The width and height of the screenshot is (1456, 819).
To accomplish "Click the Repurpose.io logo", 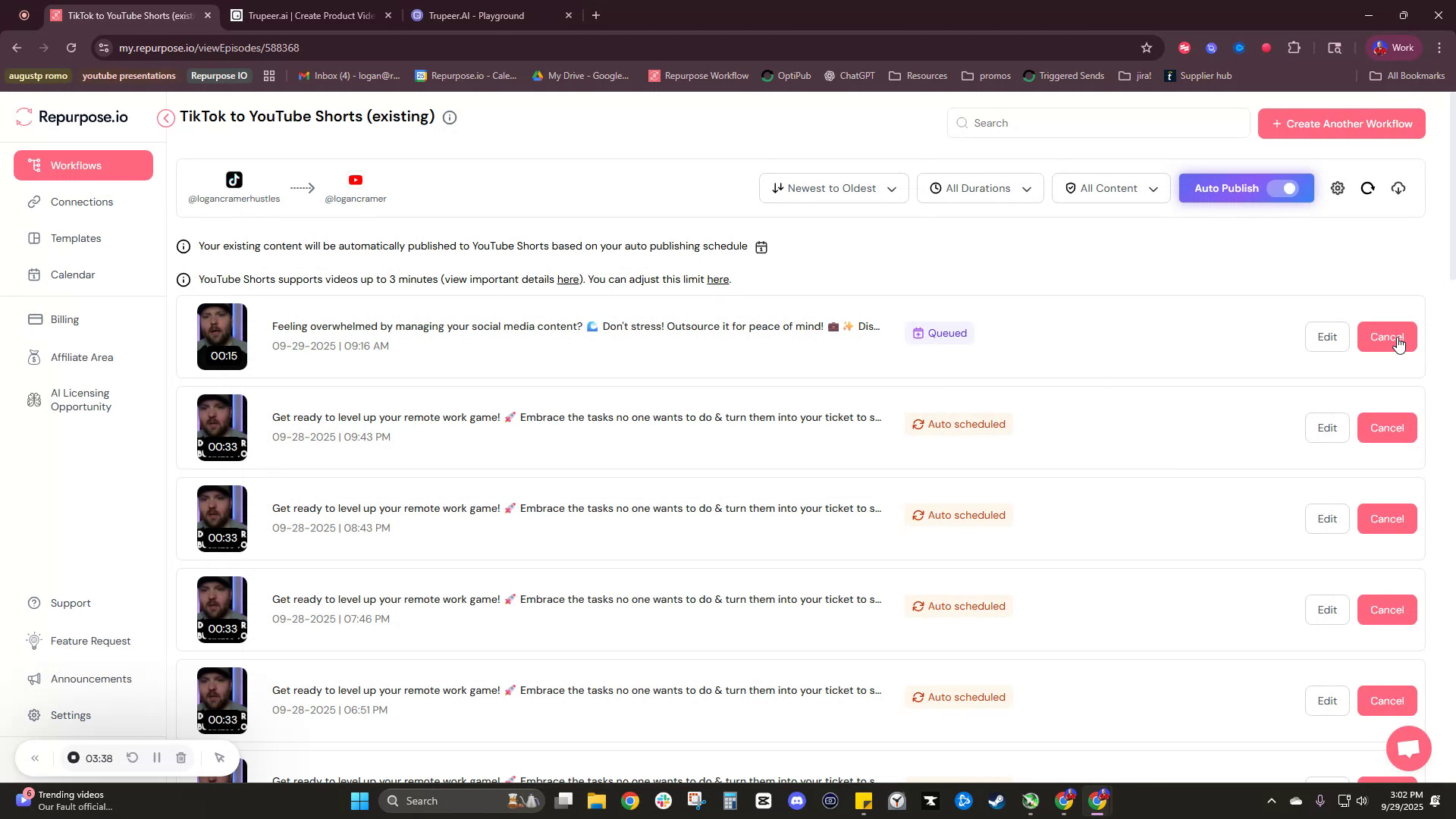I will (x=72, y=116).
